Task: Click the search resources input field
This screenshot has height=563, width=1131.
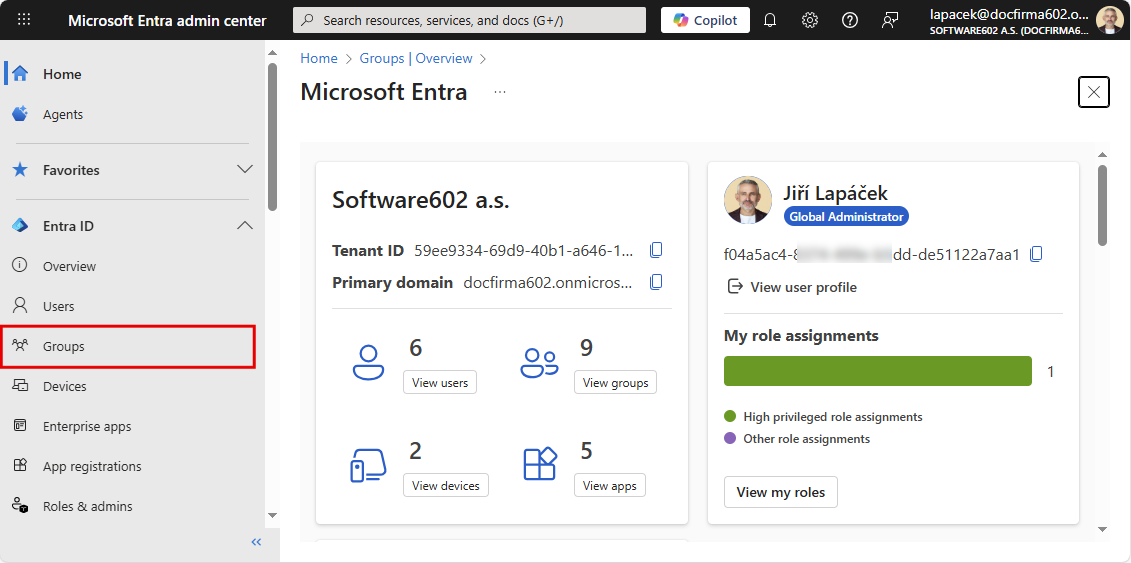Action: point(470,20)
